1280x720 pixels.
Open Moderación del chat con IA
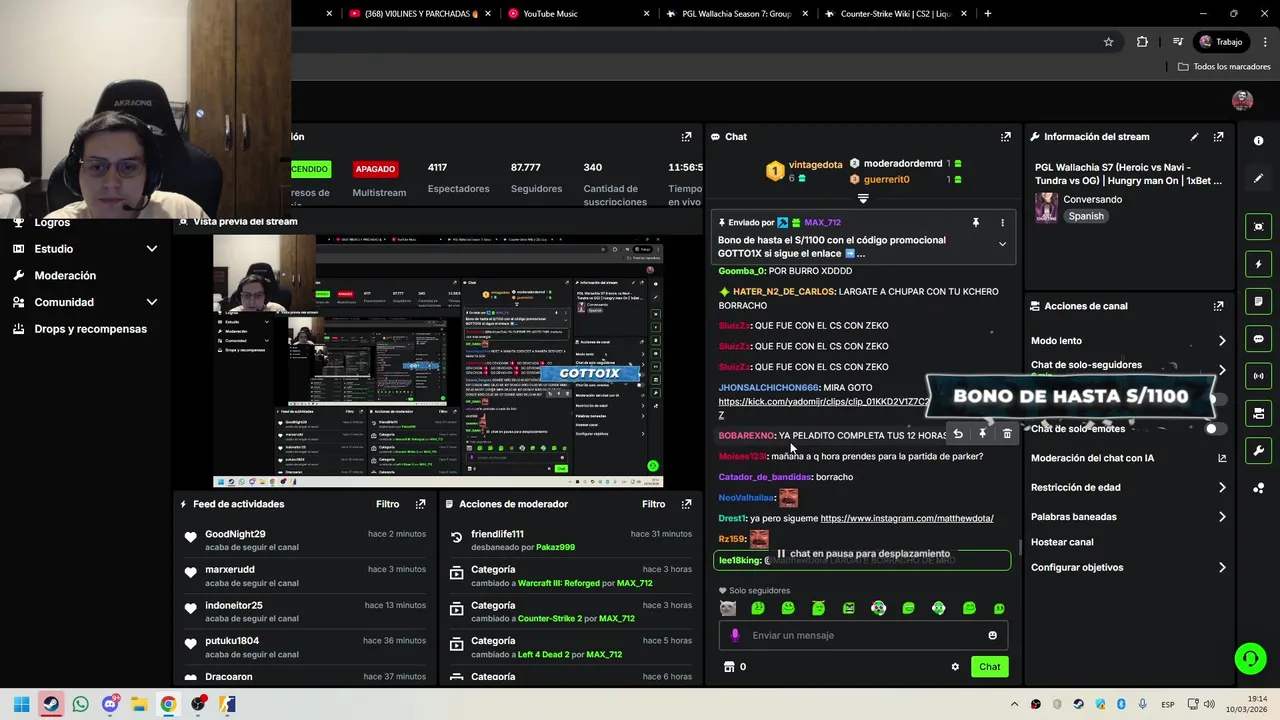click(x=1128, y=458)
